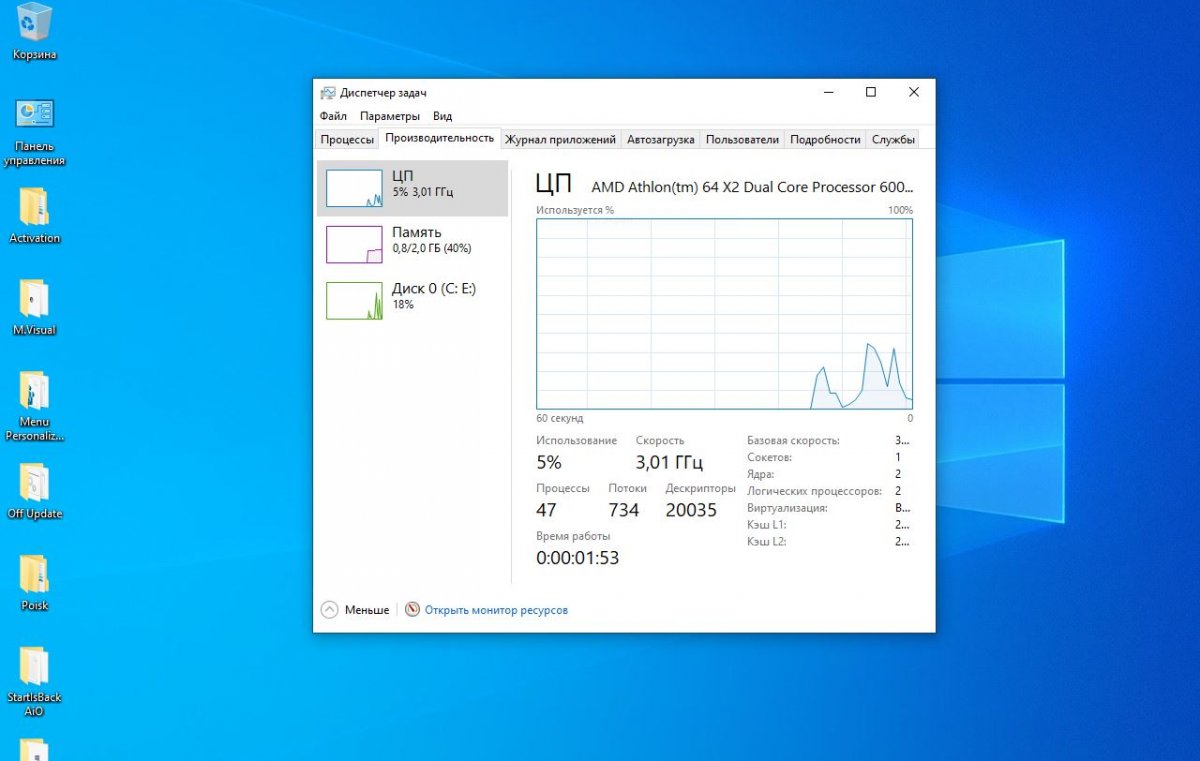Viewport: 1200px width, 761px height.
Task: Click the uptime value 0:00:01:53
Action: pos(578,558)
